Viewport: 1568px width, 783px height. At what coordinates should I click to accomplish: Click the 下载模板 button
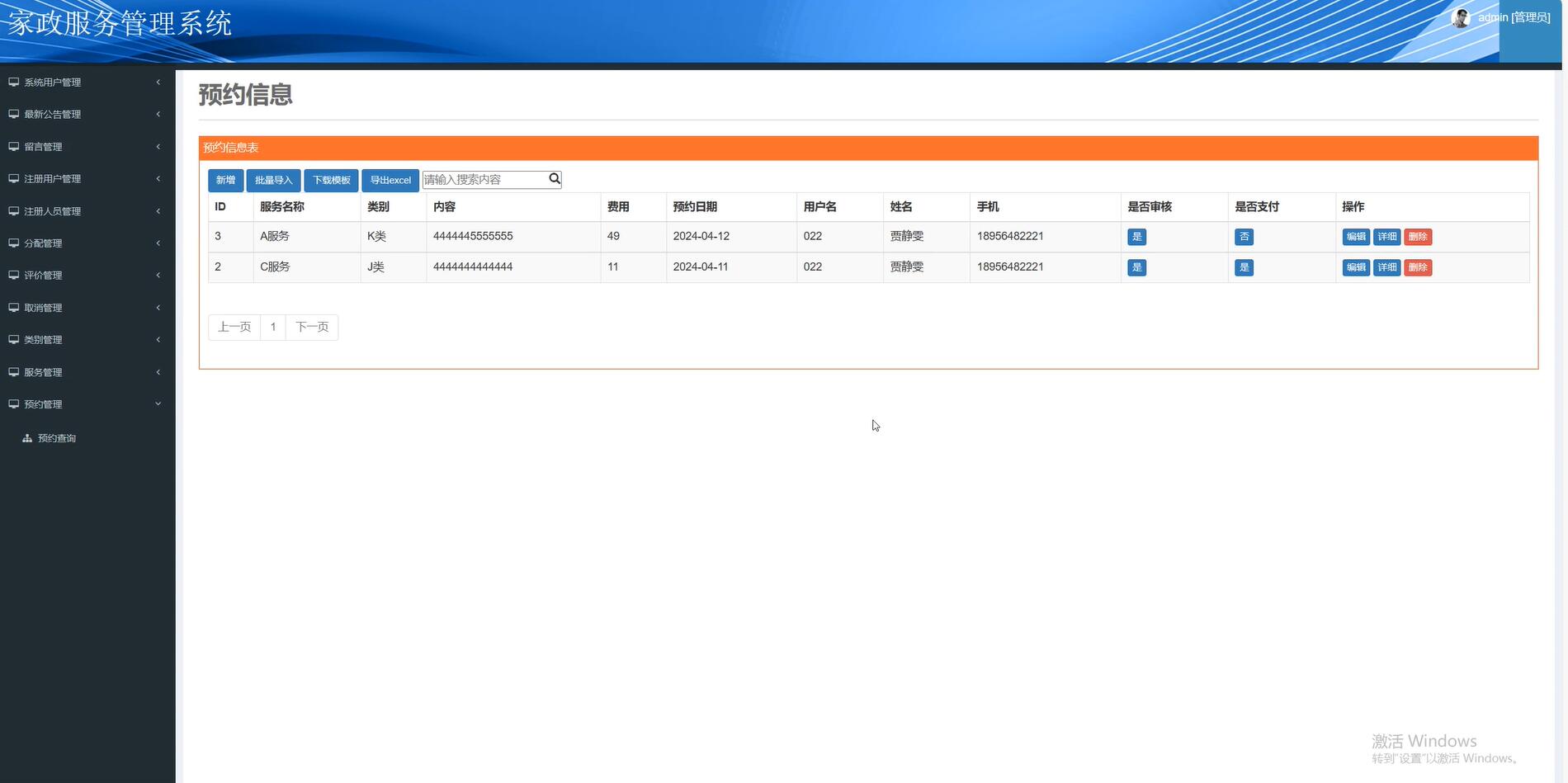tap(331, 180)
